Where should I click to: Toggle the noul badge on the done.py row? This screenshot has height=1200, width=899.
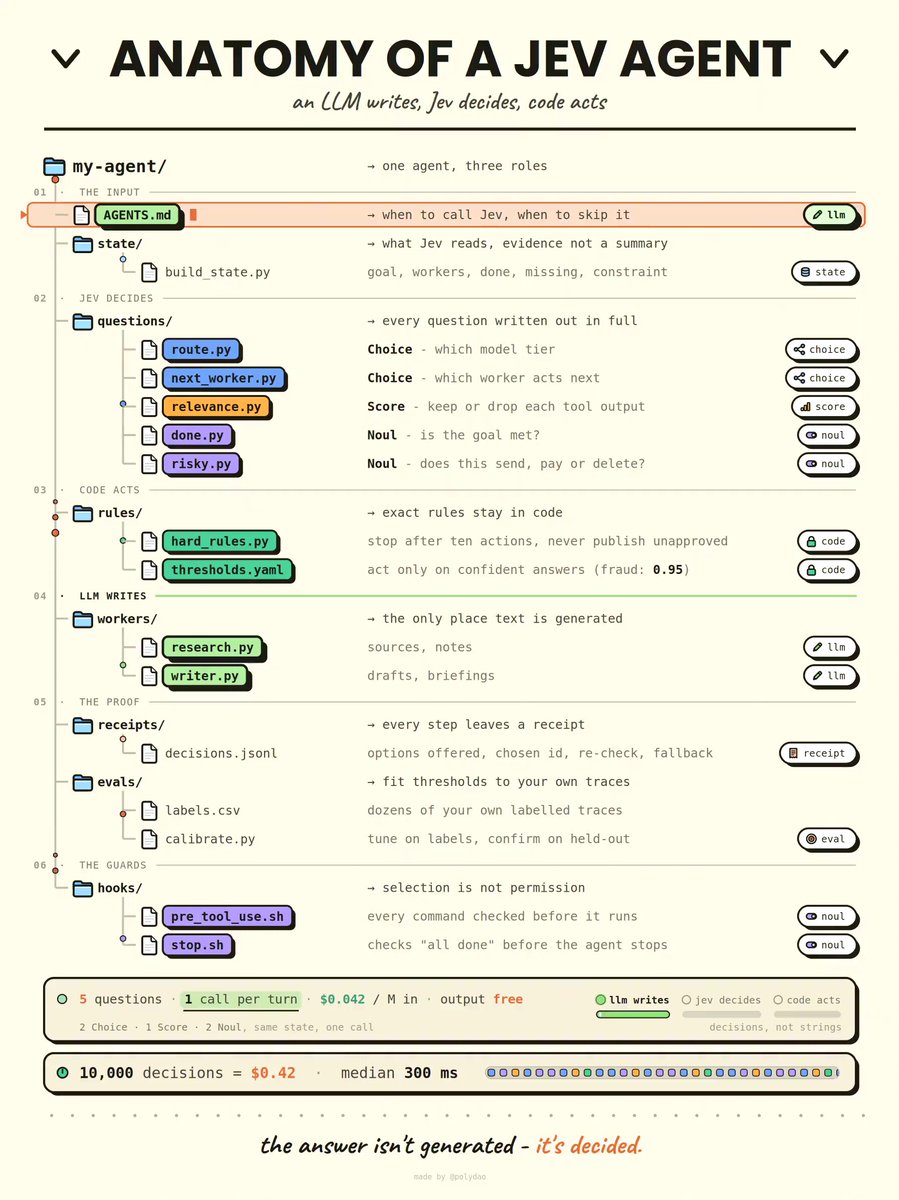[826, 435]
